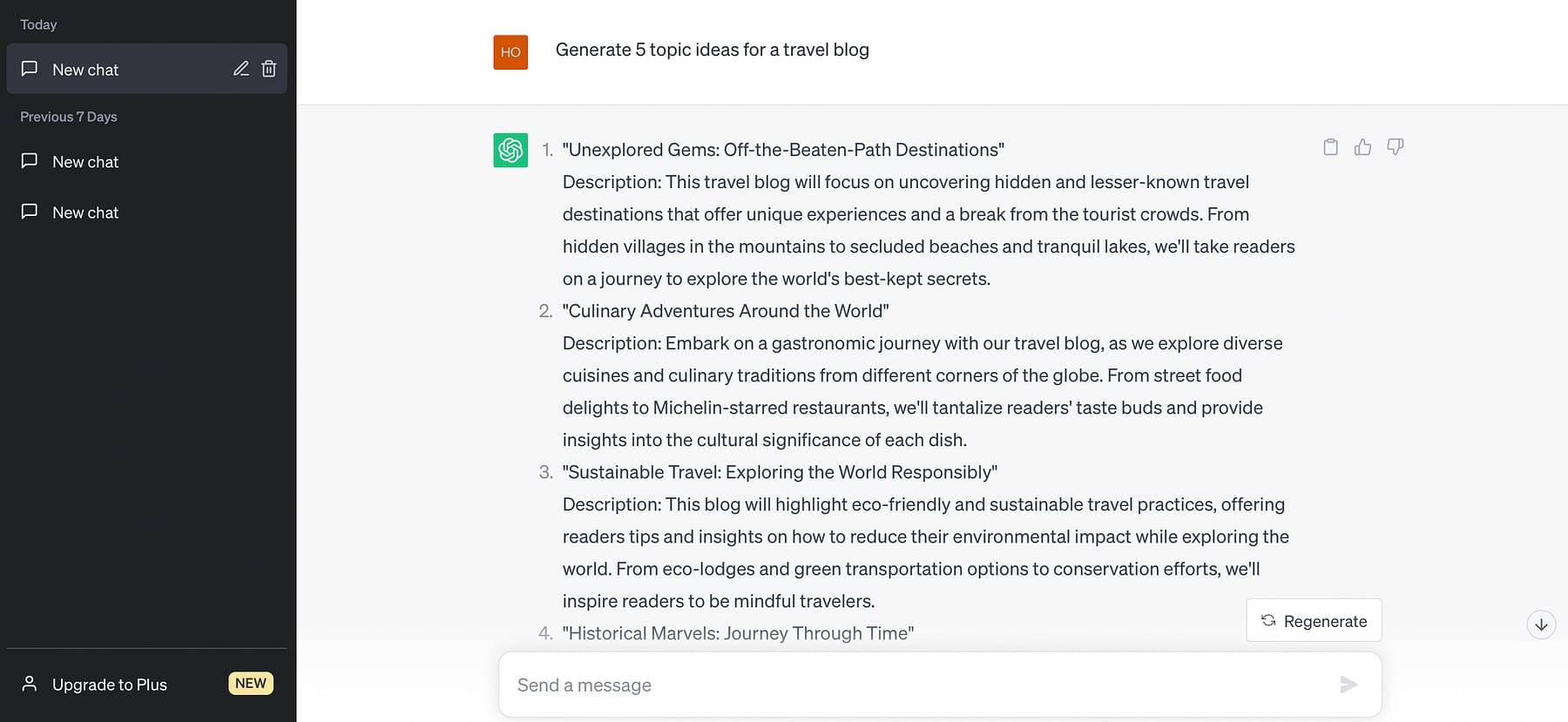The image size is (1568, 722).
Task: Click the edit pencil on today's chat
Action: pos(241,69)
